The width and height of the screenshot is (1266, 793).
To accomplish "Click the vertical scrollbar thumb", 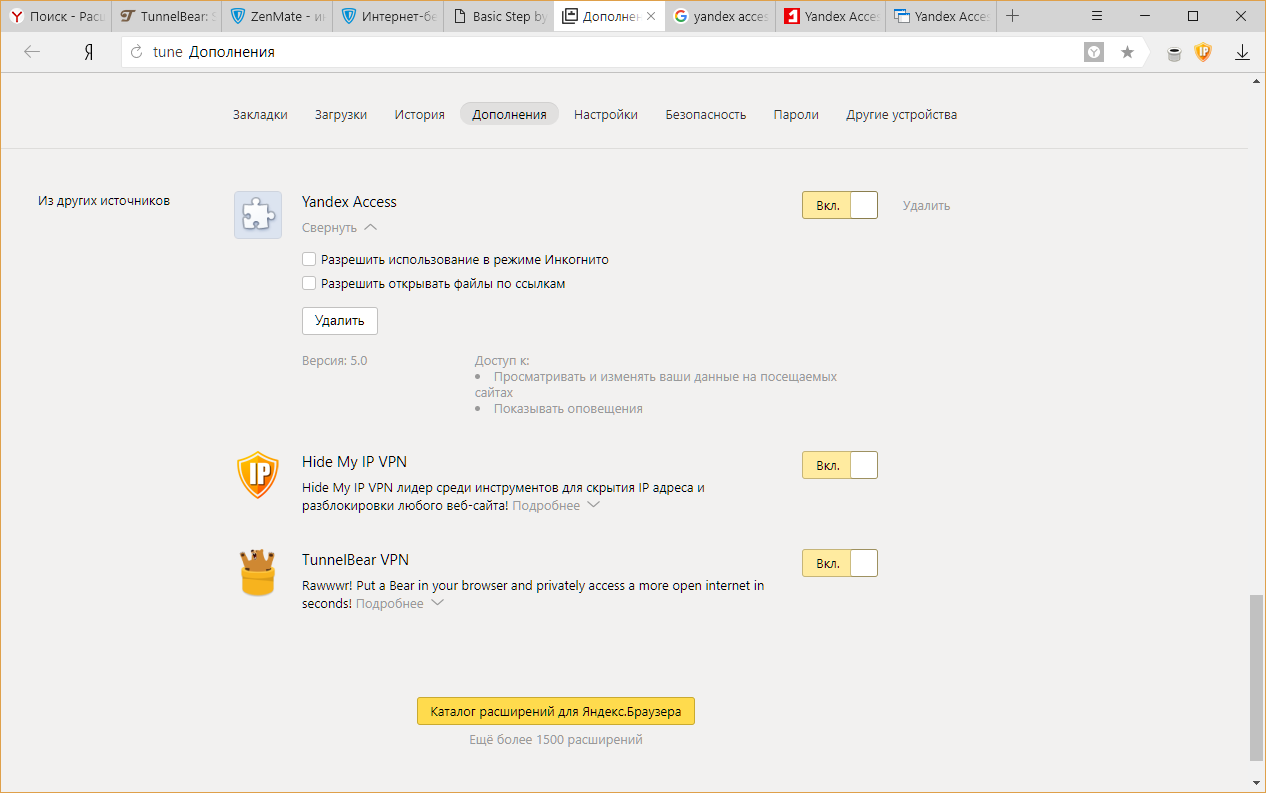I will click(x=1257, y=679).
